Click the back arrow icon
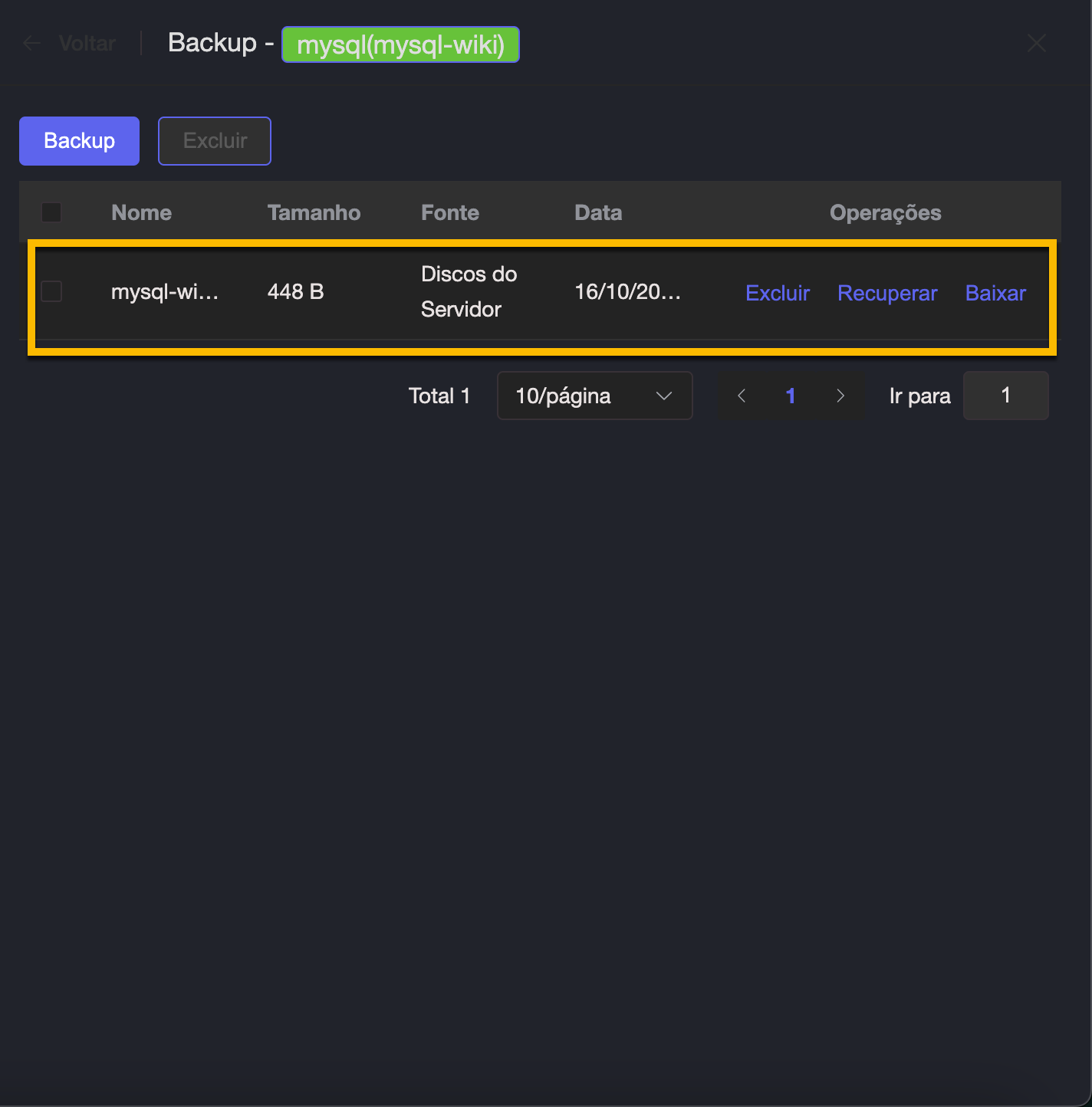 pyautogui.click(x=31, y=44)
